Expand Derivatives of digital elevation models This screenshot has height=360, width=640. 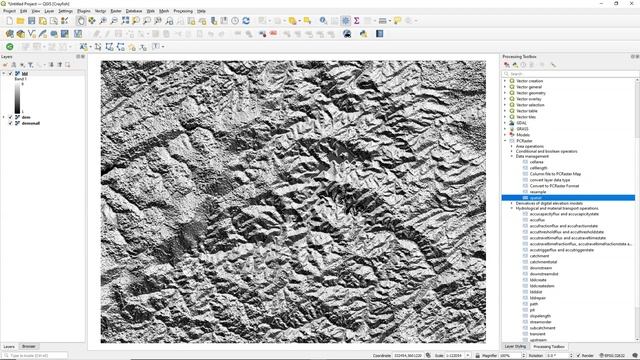[512, 203]
